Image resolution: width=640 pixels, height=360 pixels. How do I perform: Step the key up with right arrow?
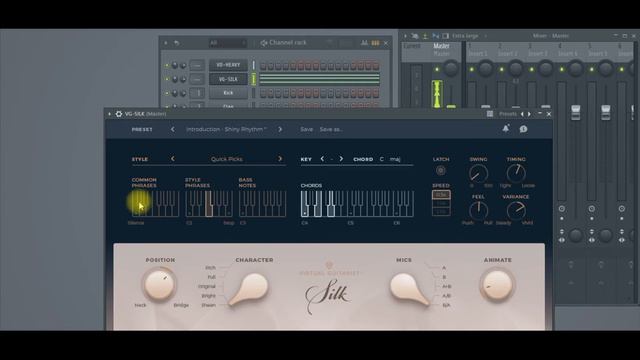pyautogui.click(x=341, y=159)
